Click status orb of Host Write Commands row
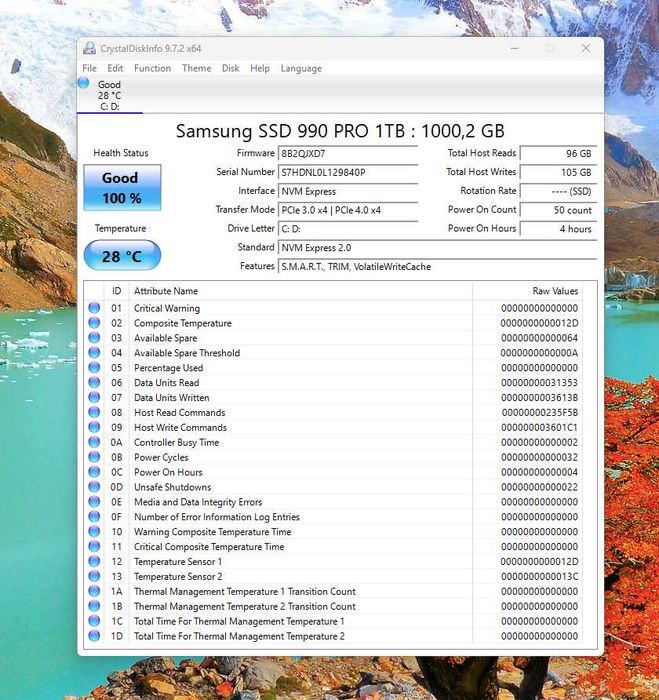The image size is (659, 700). click(x=94, y=427)
